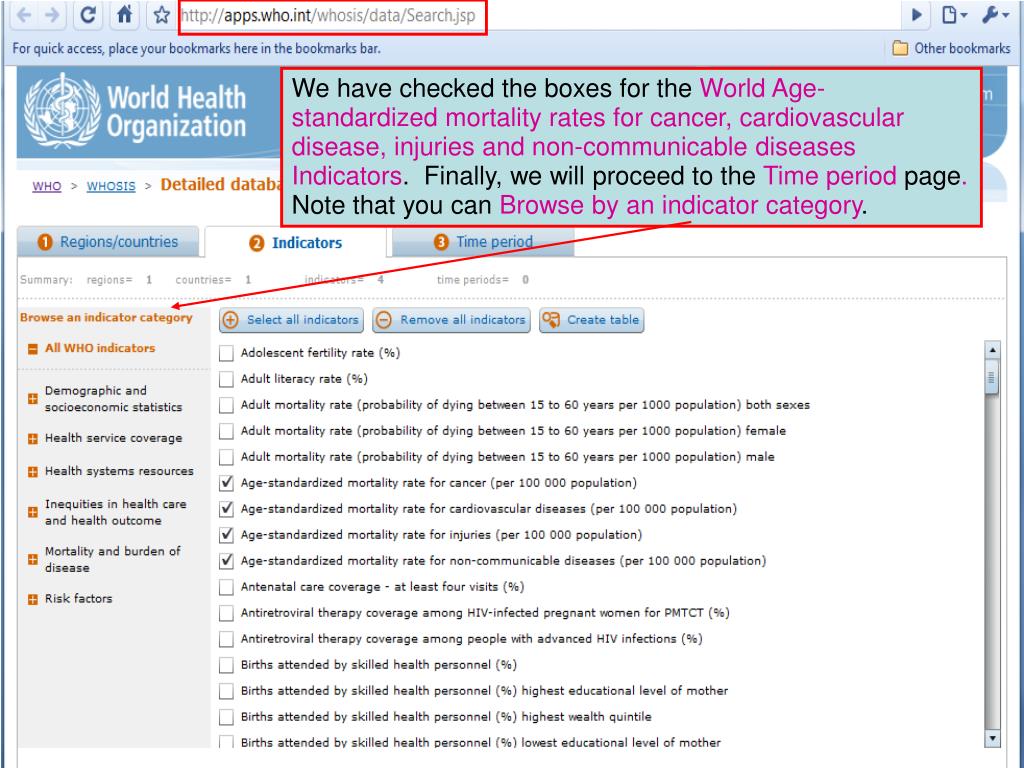Image resolution: width=1024 pixels, height=768 pixels.
Task: Expand Risk factors category
Action: click(33, 600)
